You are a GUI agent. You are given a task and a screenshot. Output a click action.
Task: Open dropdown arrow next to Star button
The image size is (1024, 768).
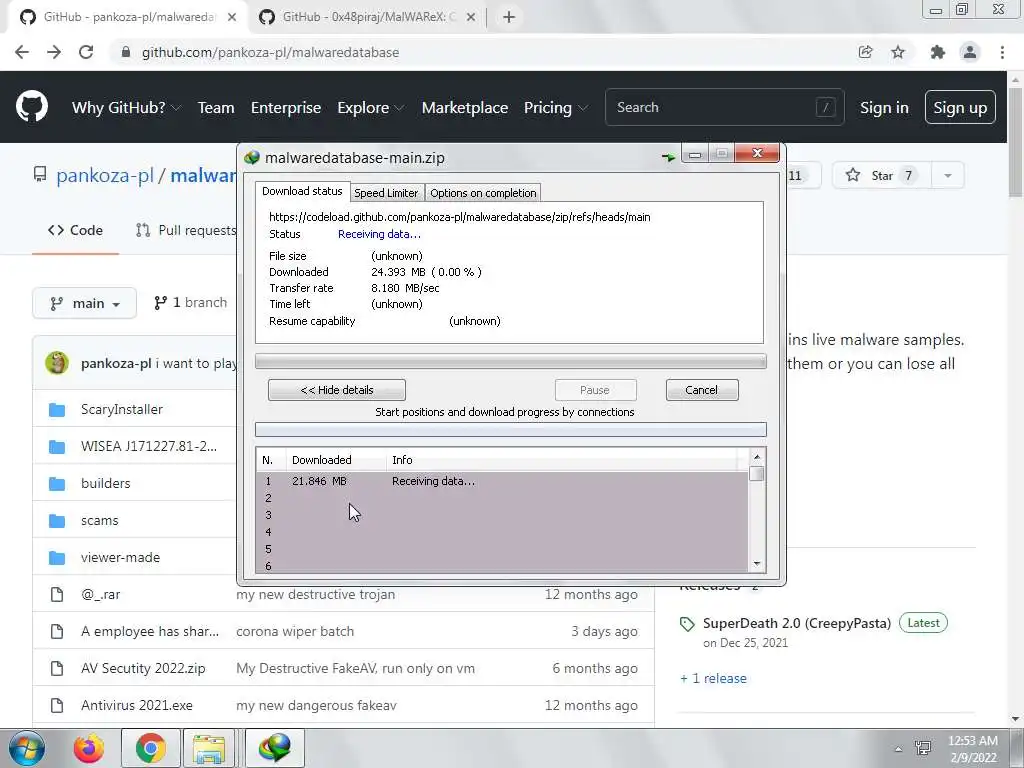[948, 175]
